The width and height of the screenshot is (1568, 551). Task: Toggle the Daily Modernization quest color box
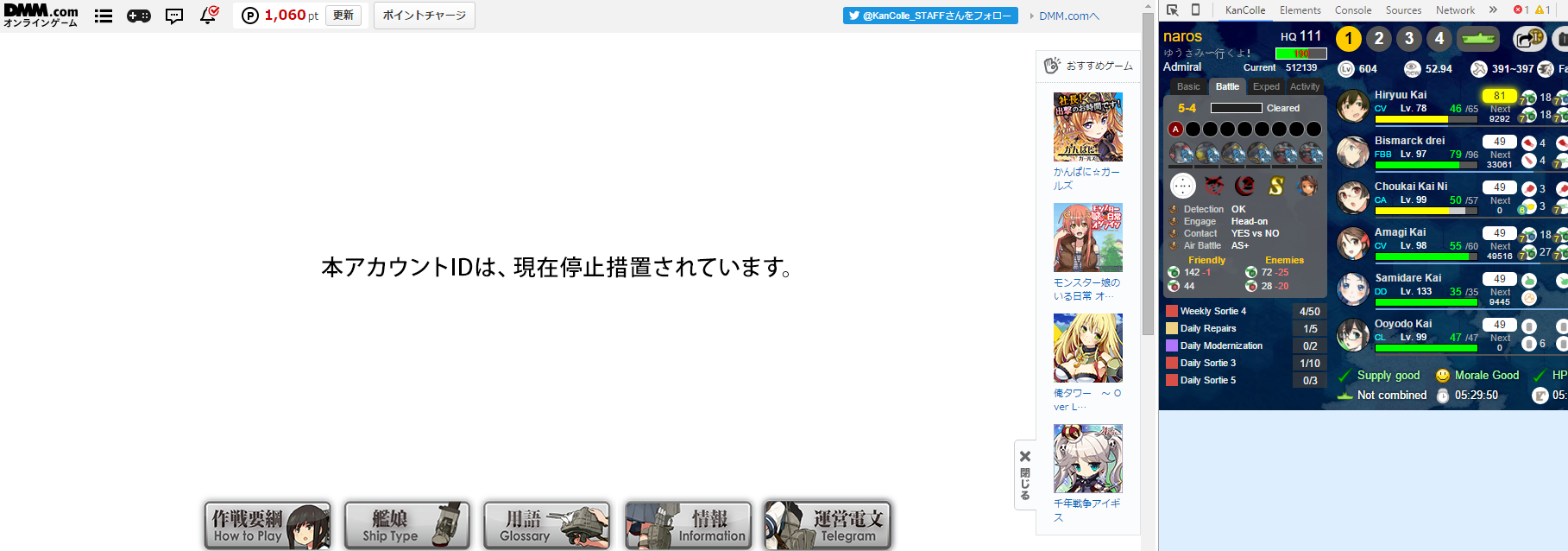click(x=1172, y=345)
